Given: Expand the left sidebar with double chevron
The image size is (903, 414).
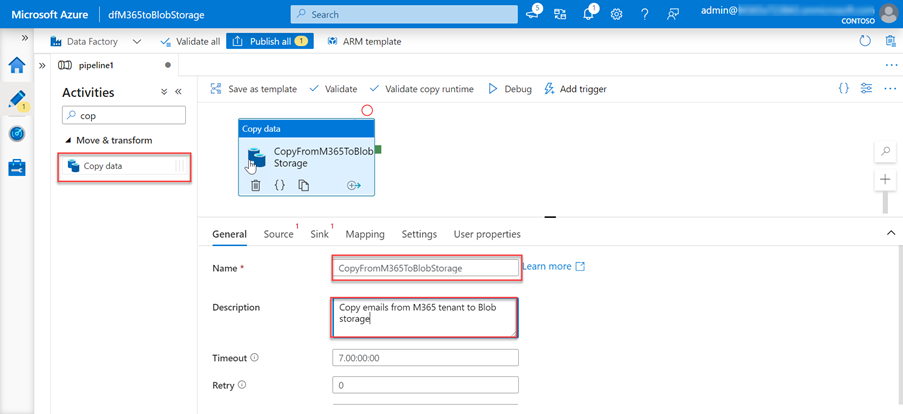Looking at the screenshot, I should coord(25,37).
